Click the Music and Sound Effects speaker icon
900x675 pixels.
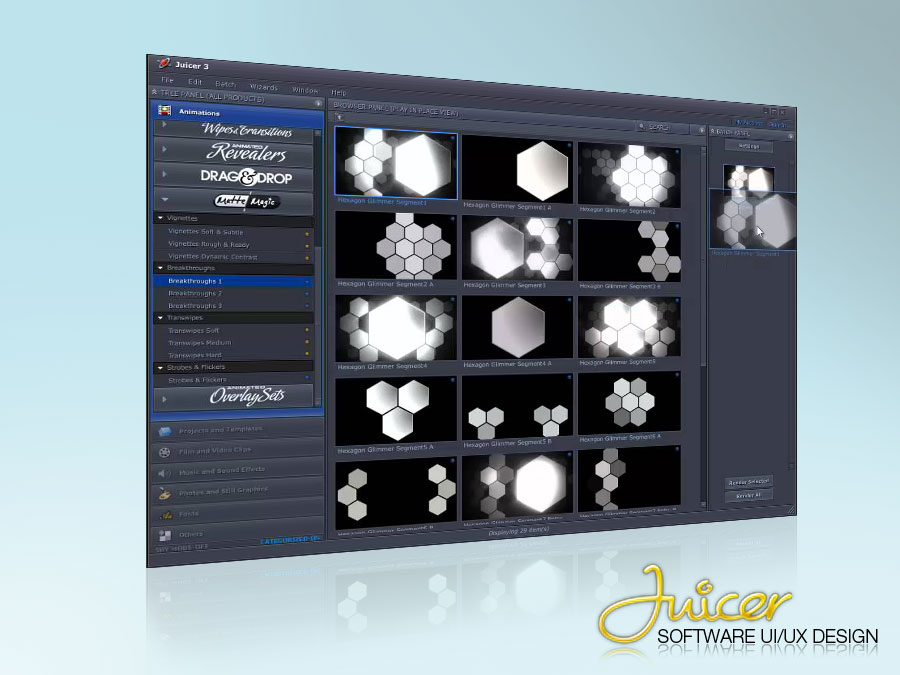[165, 473]
